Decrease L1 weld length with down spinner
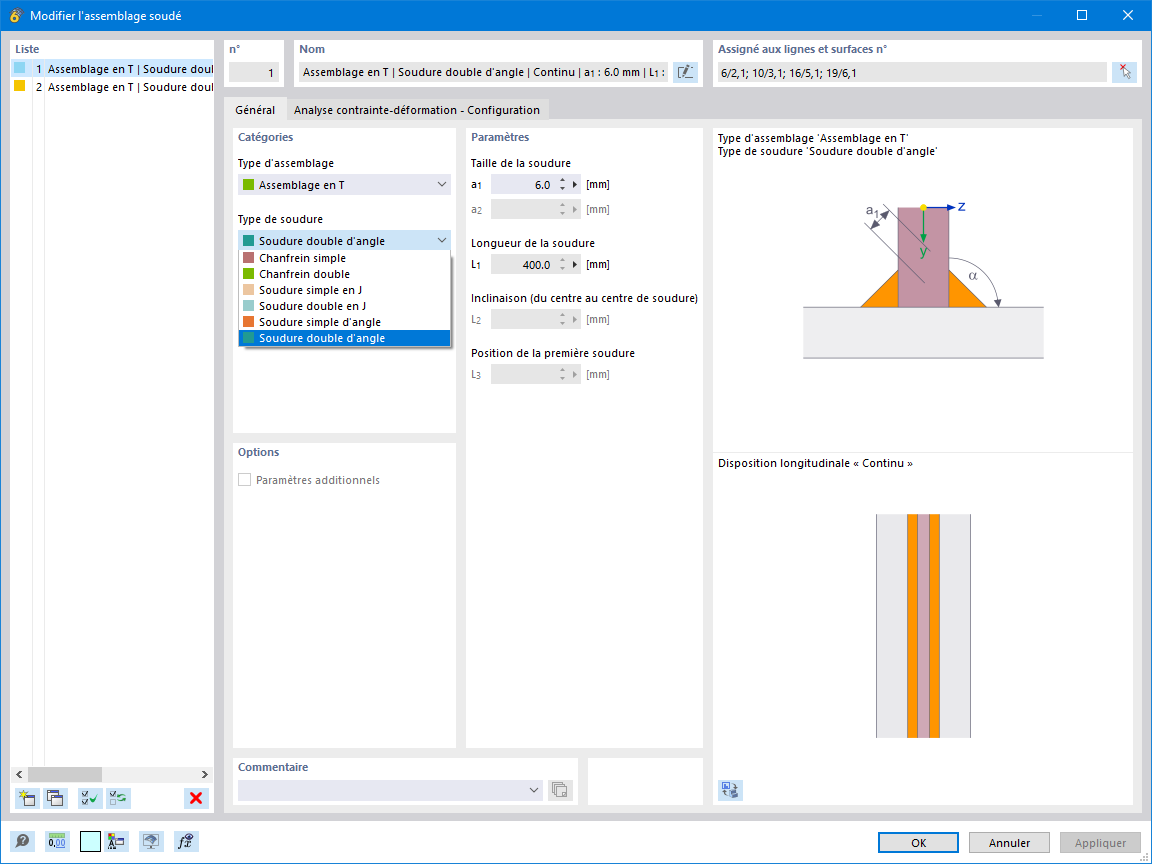 (x=563, y=269)
